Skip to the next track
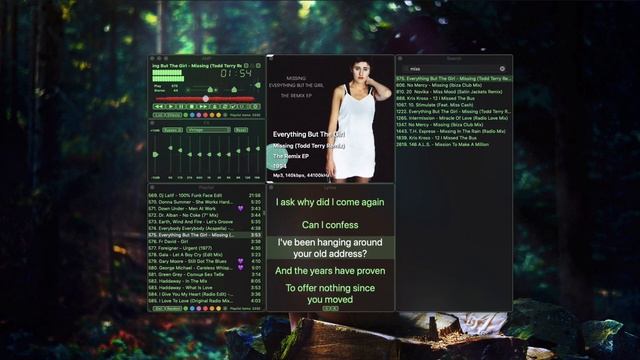Viewport: 640px width, 360px height. 203,107
